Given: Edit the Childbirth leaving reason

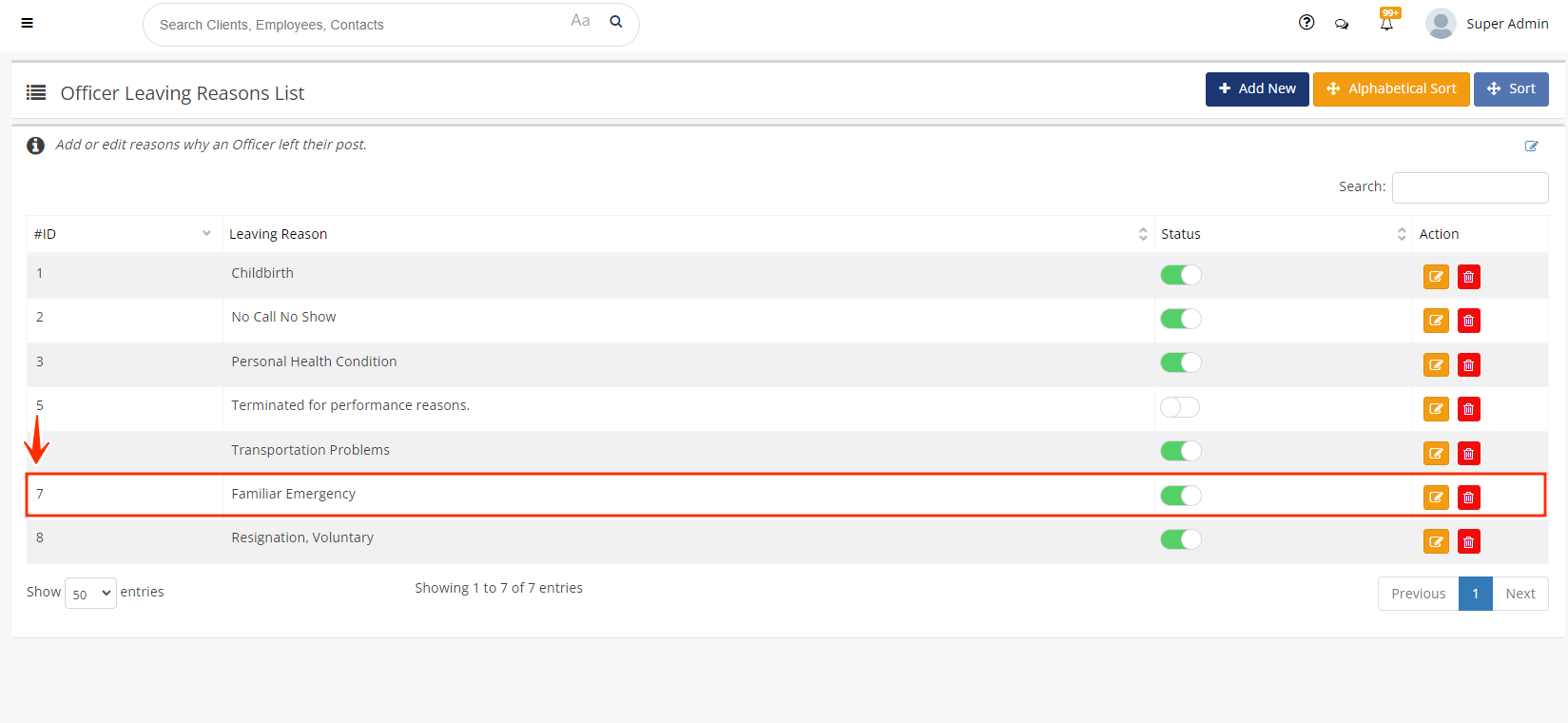Looking at the screenshot, I should coord(1436,277).
